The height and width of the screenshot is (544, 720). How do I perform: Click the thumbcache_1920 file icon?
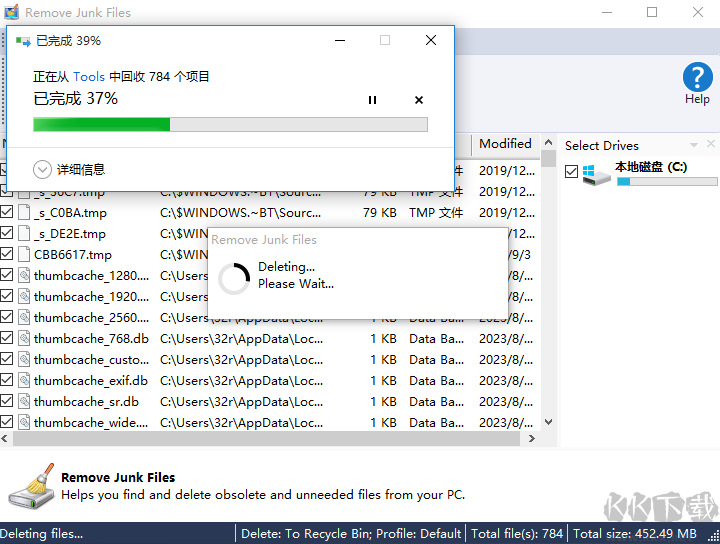[x=24, y=296]
